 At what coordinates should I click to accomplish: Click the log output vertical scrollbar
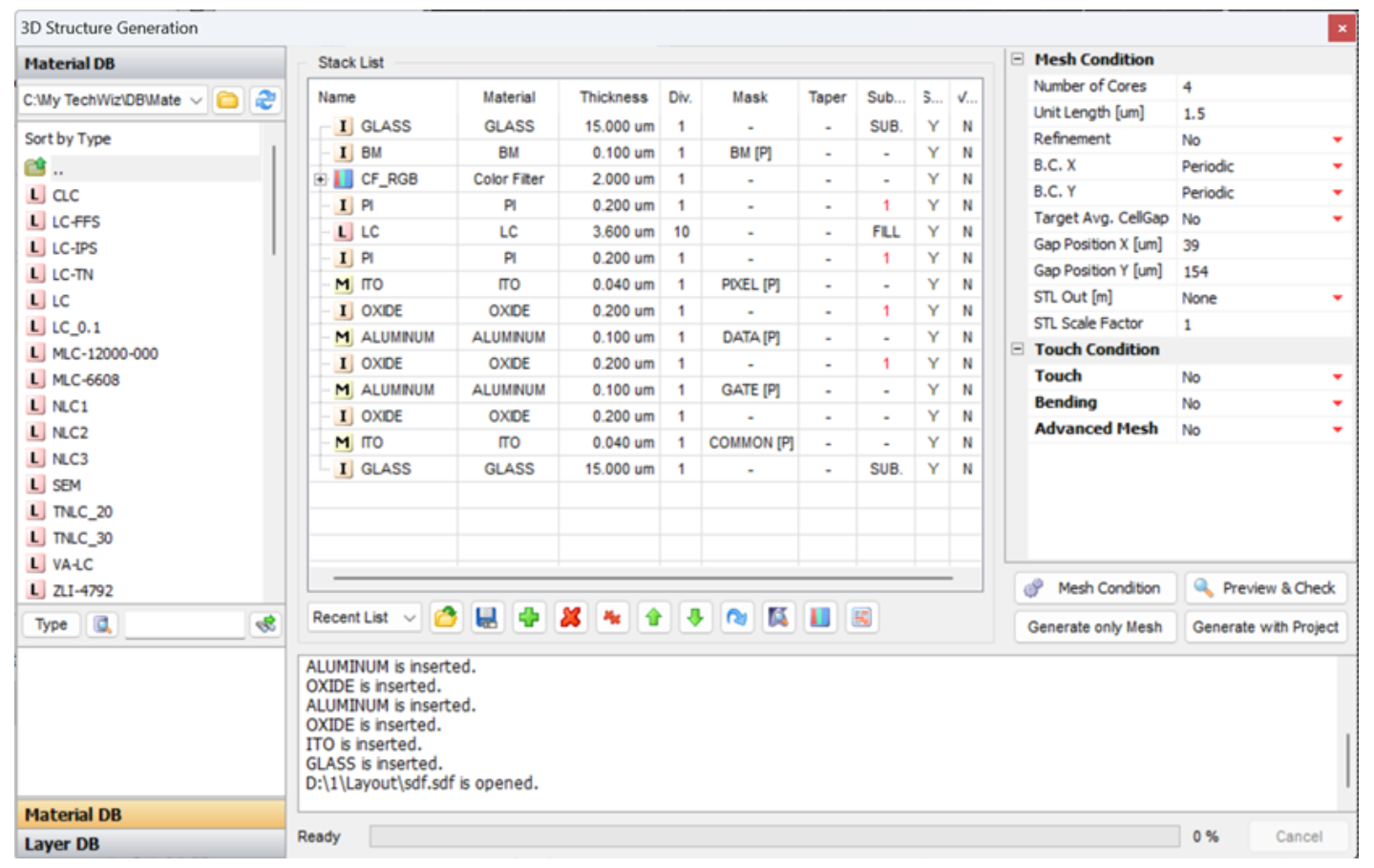point(1347,760)
